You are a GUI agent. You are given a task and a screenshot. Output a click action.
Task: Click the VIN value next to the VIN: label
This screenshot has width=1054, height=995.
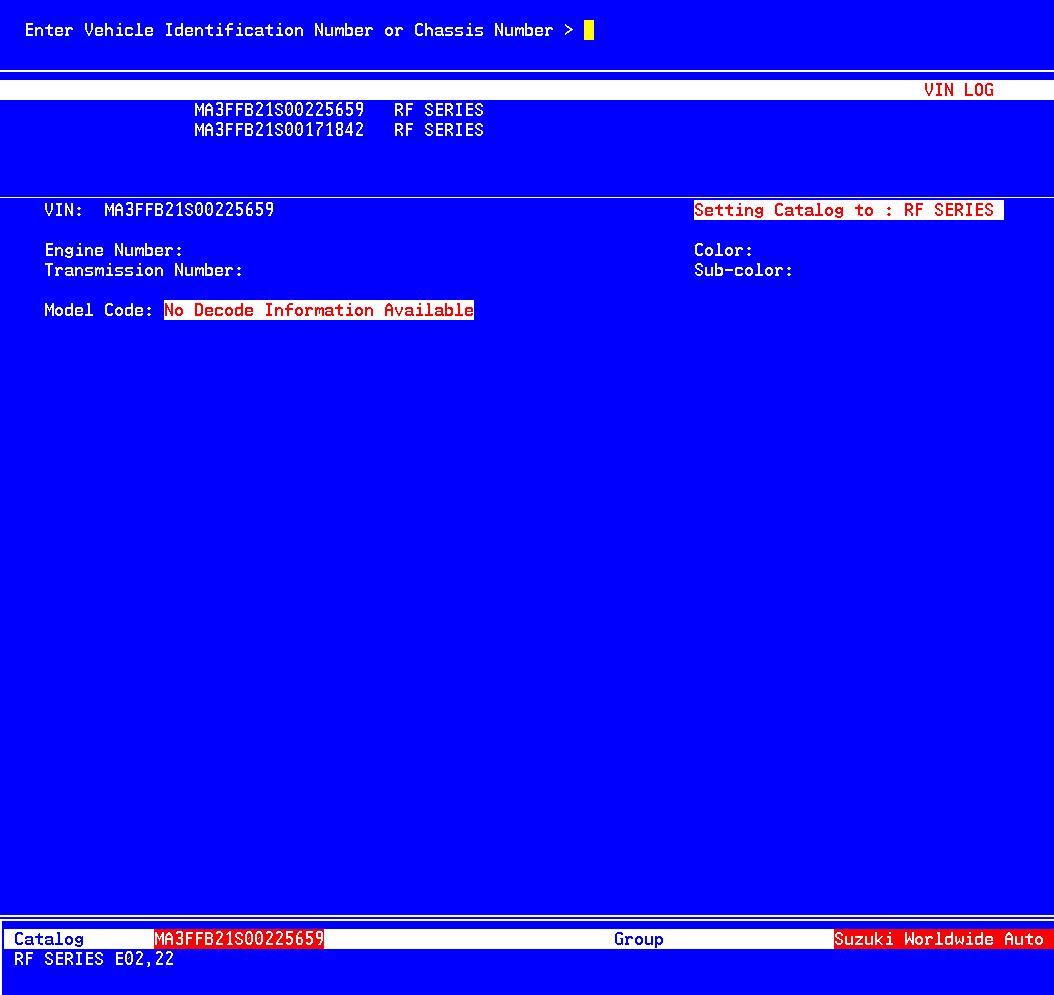pos(189,210)
